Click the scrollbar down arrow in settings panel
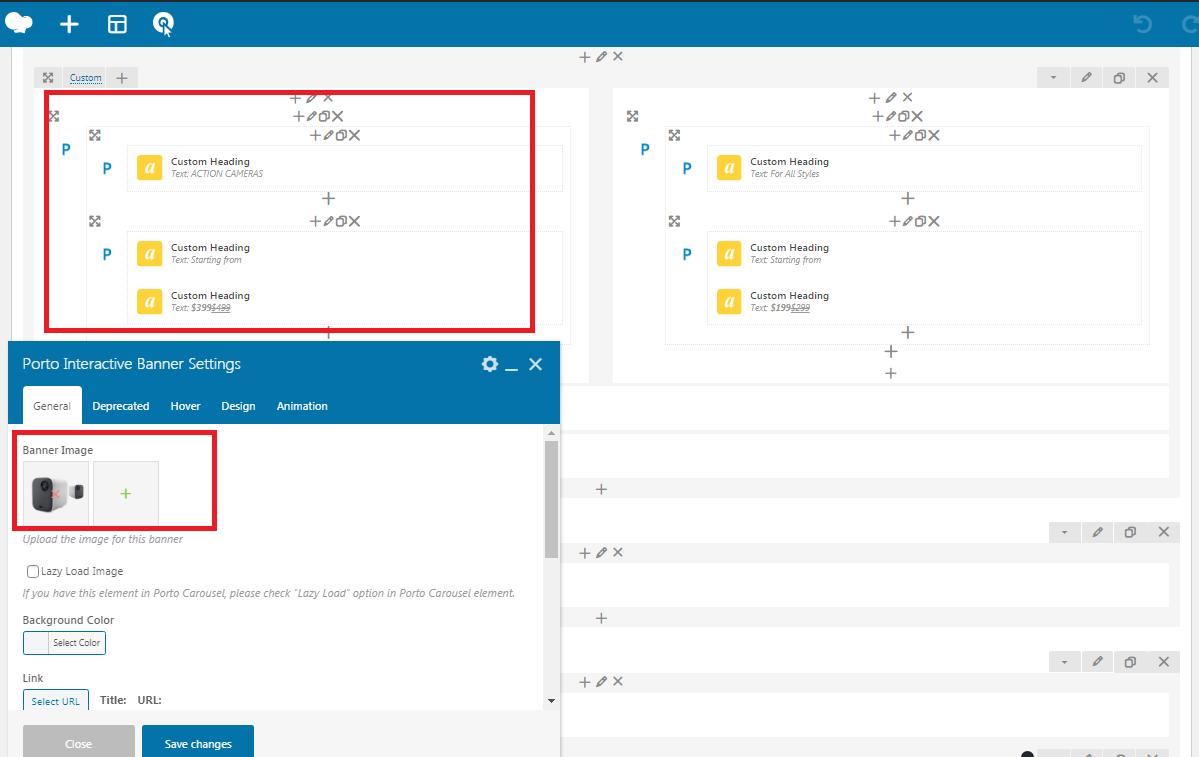Screen dimensions: 1199x757 coord(551,701)
